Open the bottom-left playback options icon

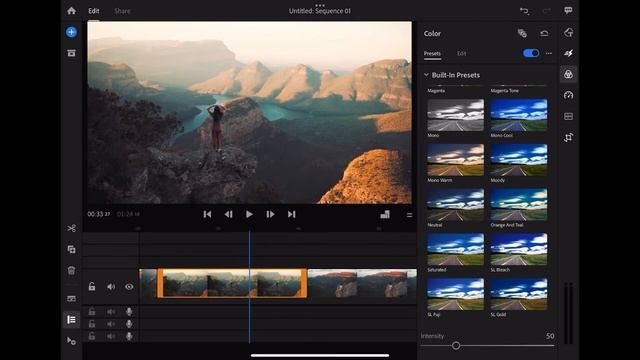pyautogui.click(x=71, y=340)
